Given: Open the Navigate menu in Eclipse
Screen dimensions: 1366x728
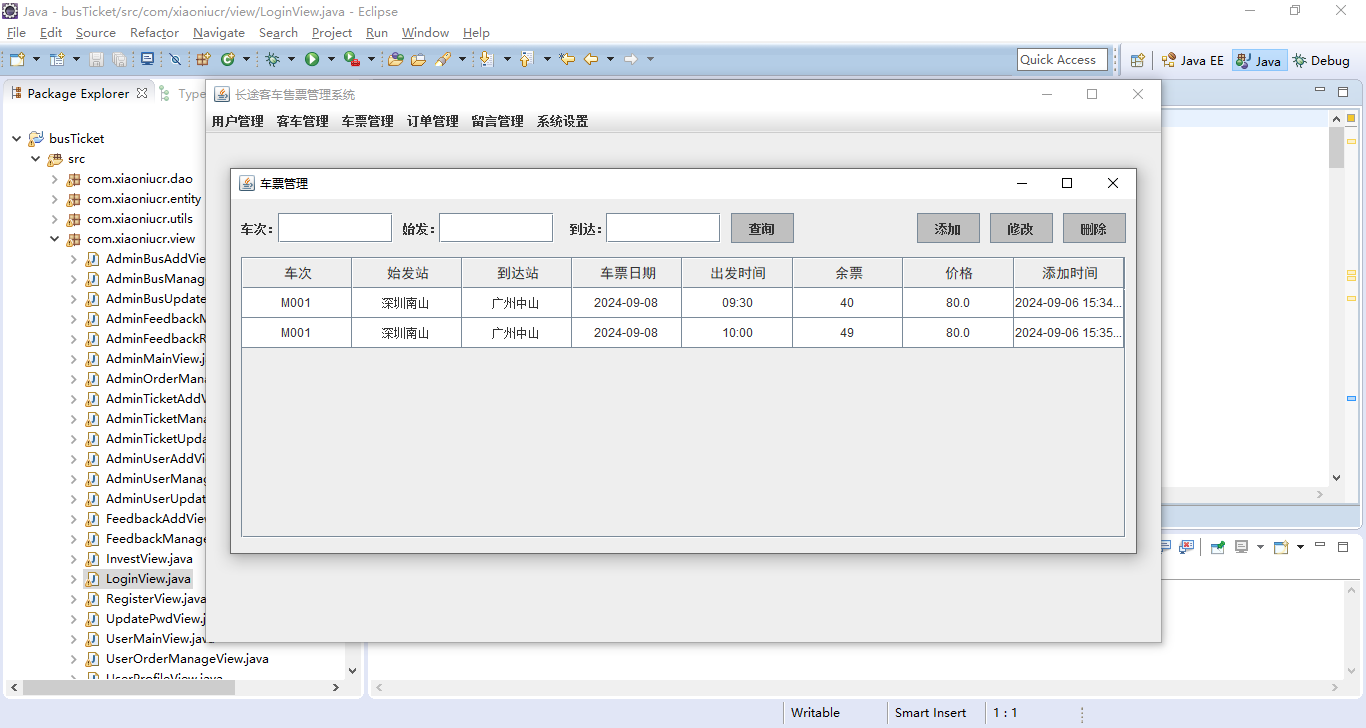Looking at the screenshot, I should pos(219,33).
